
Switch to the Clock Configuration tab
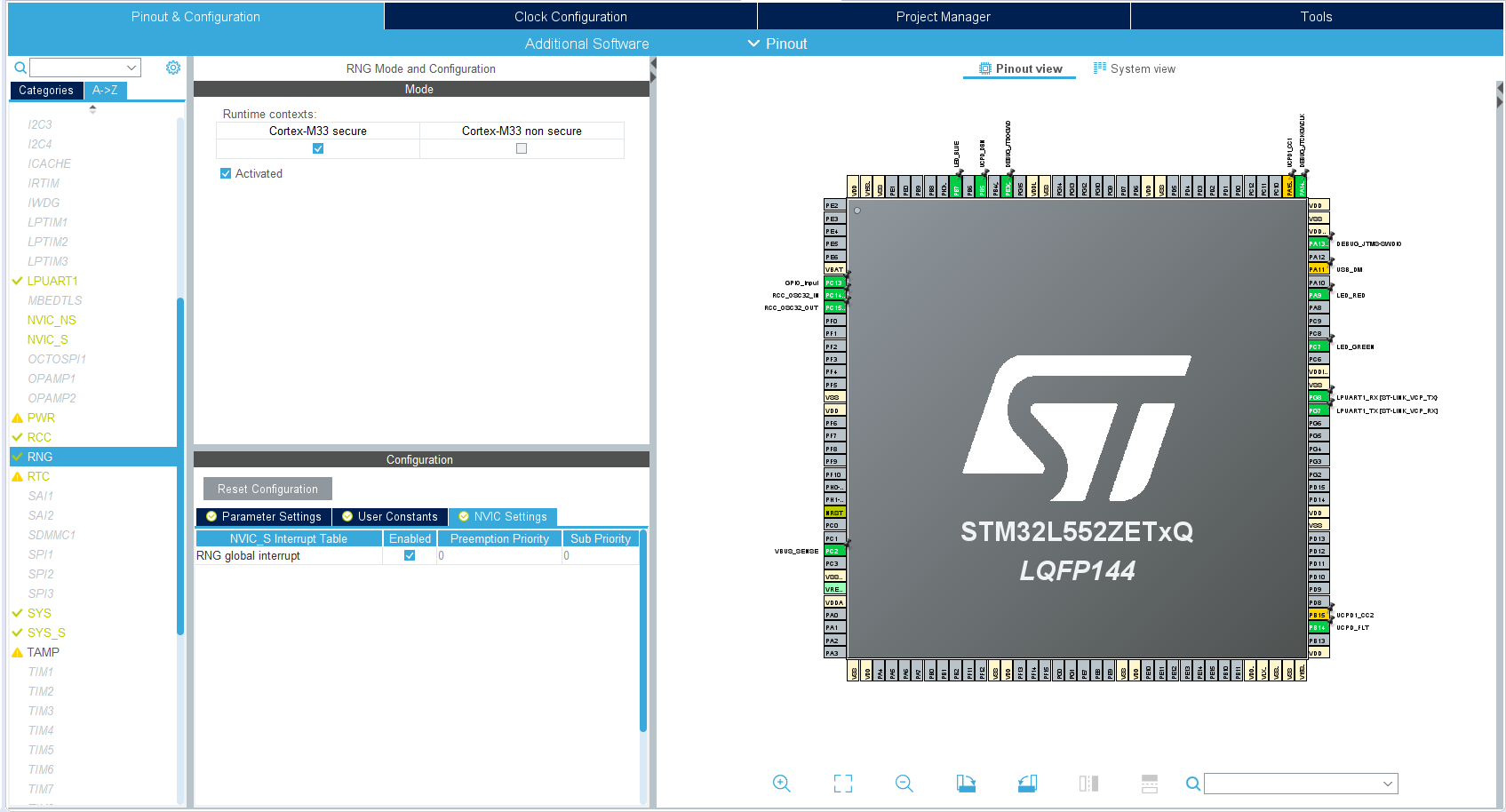(570, 17)
